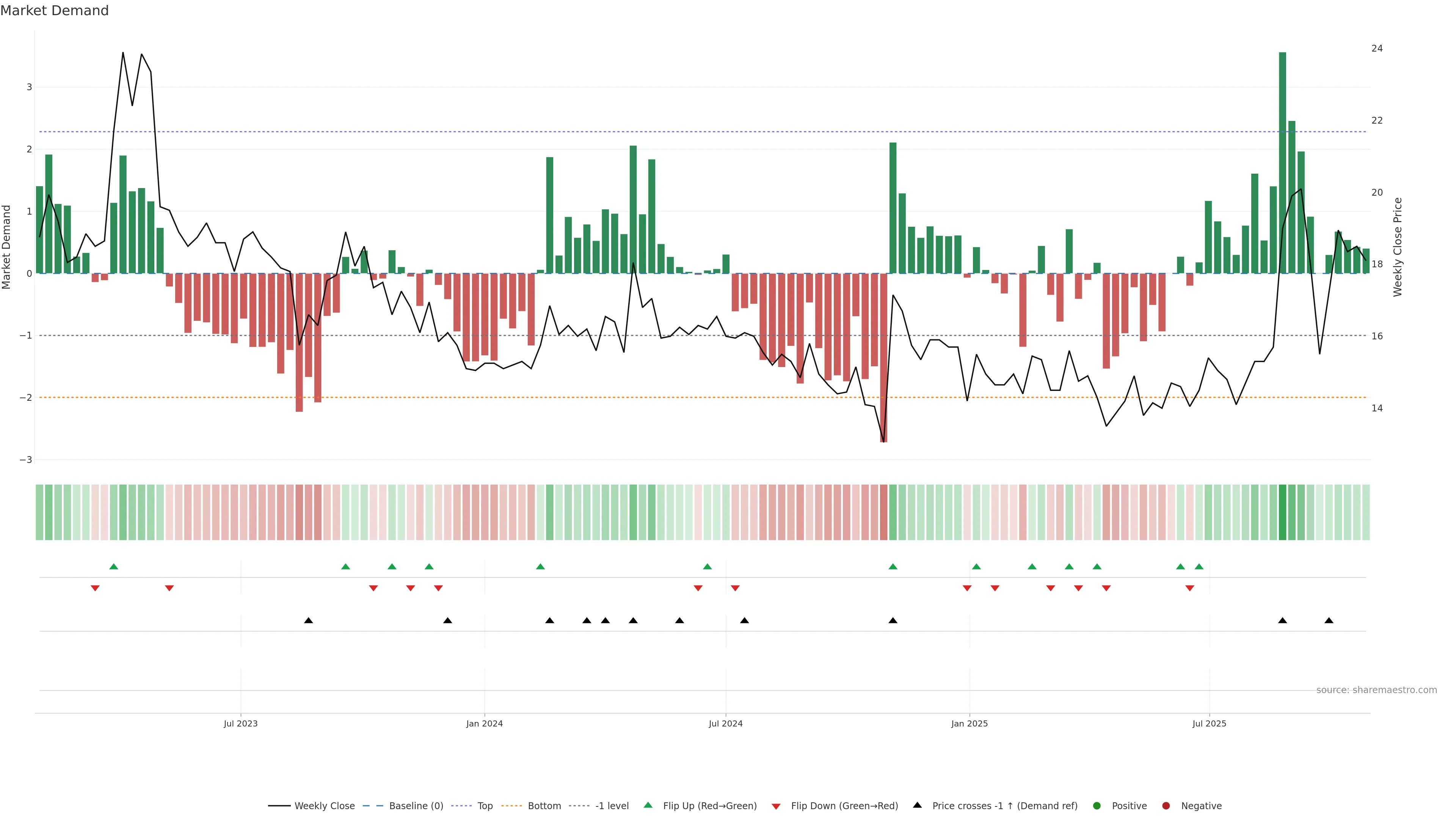Click the Market Demand chart title
This screenshot has width=1456, height=819.
(x=54, y=11)
